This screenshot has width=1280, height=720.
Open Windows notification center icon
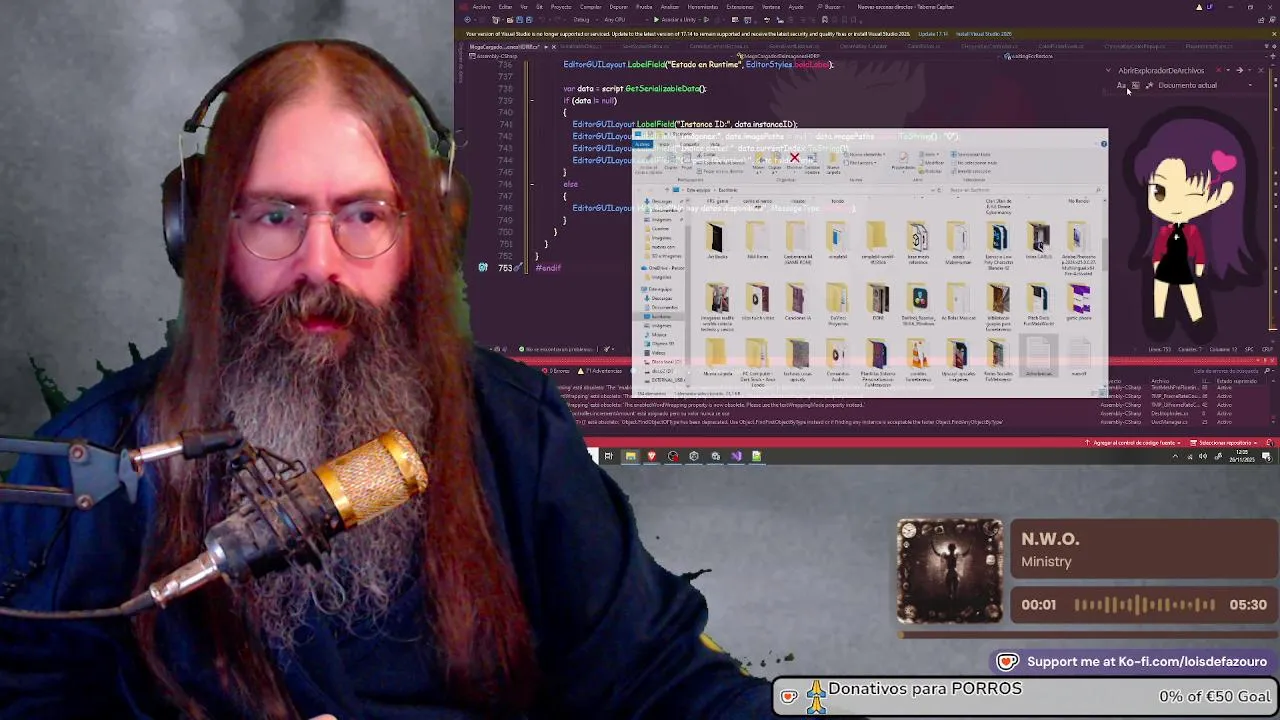point(1266,456)
